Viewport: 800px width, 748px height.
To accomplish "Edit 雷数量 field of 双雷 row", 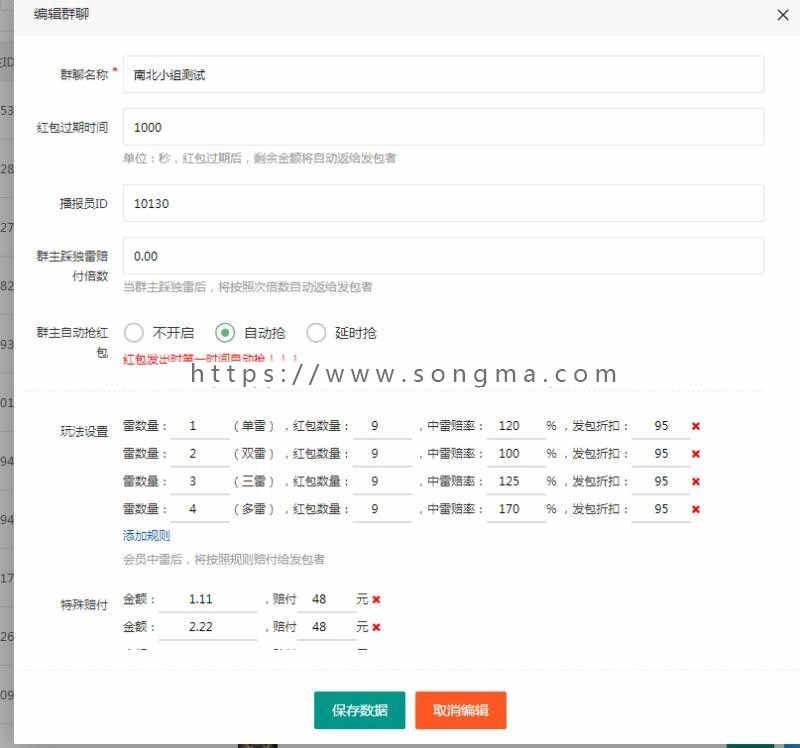I will 200,454.
